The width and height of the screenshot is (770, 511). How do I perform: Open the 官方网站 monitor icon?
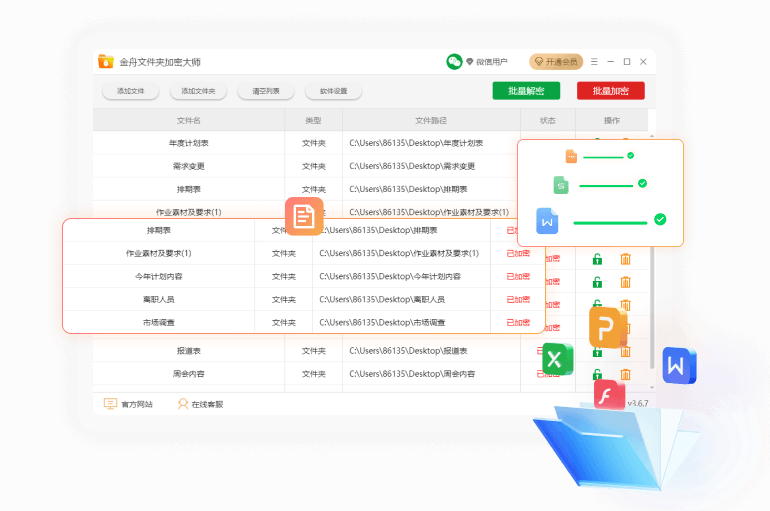point(111,404)
